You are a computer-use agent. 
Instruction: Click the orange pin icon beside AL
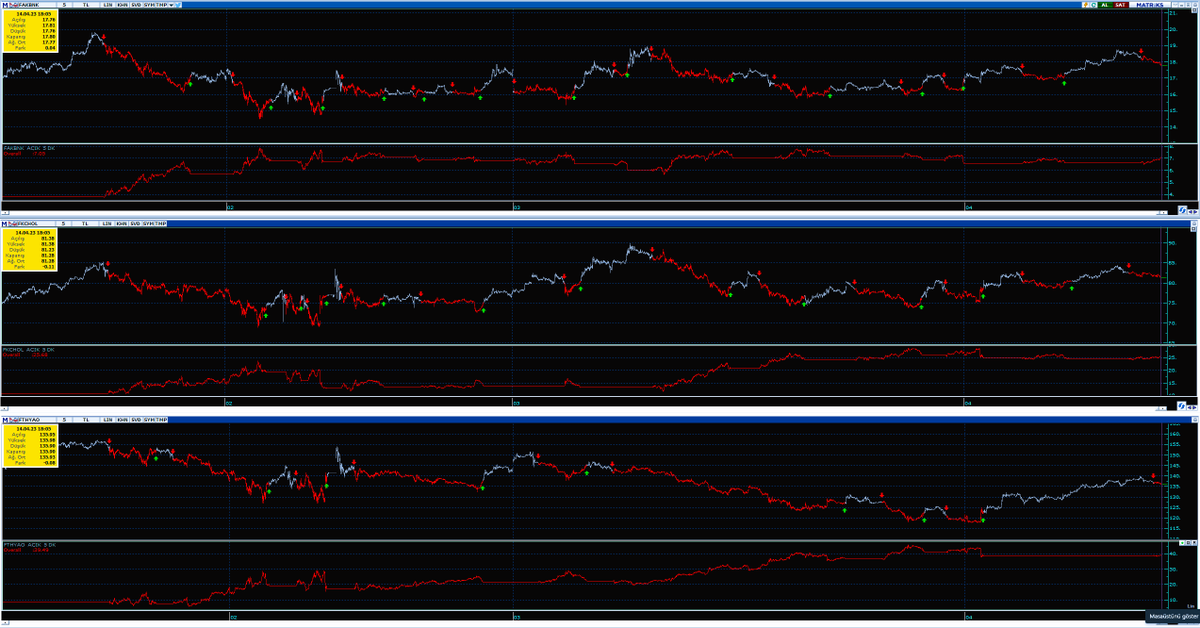point(1086,5)
